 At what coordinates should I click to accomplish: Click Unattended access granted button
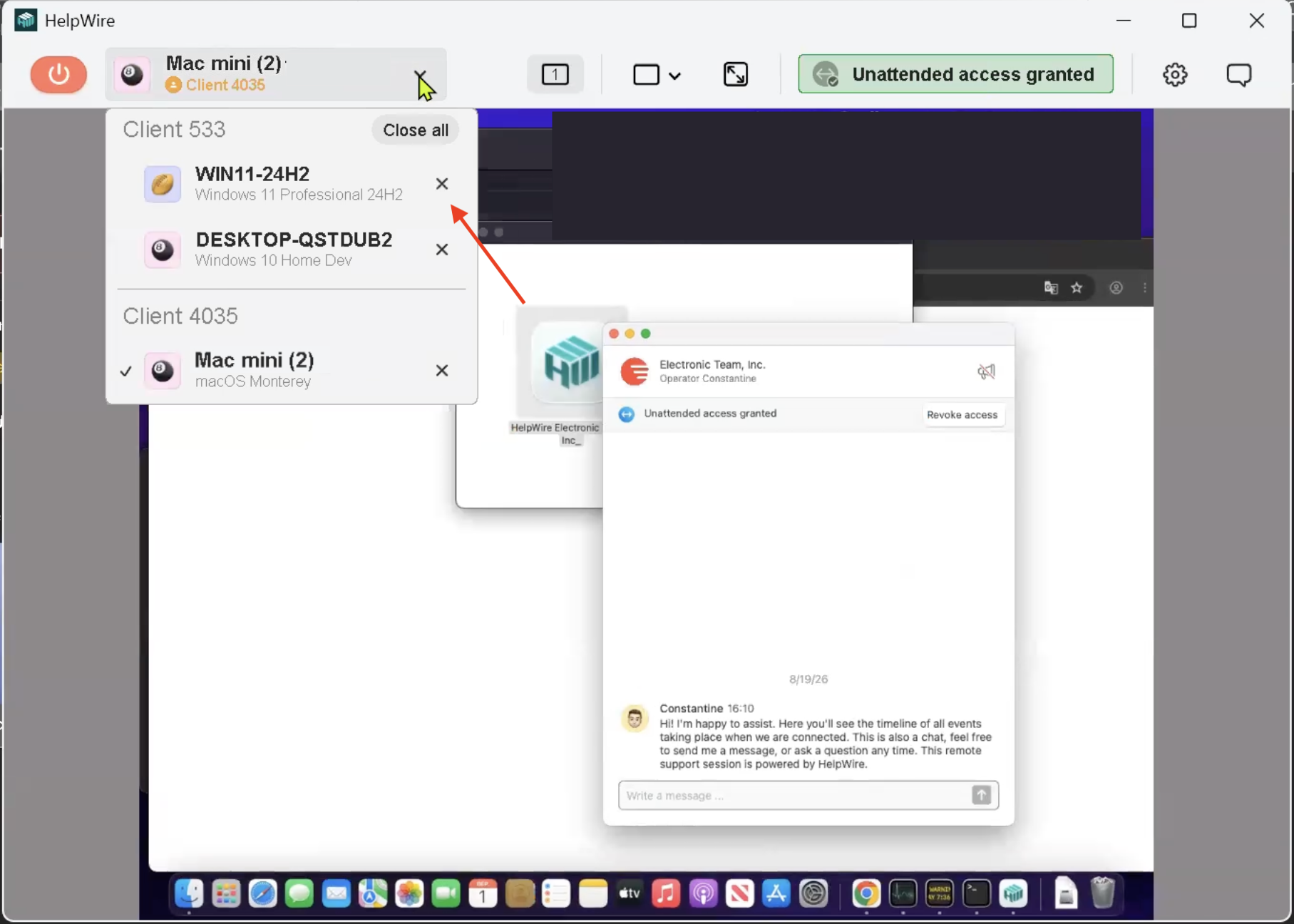point(956,74)
